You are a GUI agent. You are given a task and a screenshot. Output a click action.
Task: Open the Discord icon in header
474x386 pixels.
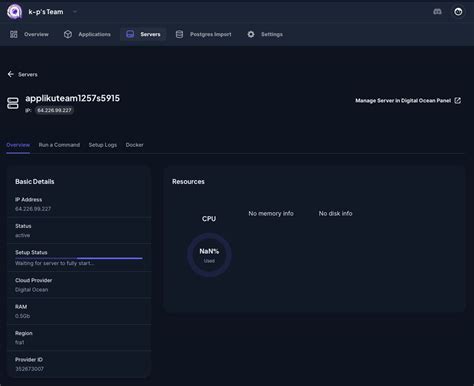pos(437,12)
